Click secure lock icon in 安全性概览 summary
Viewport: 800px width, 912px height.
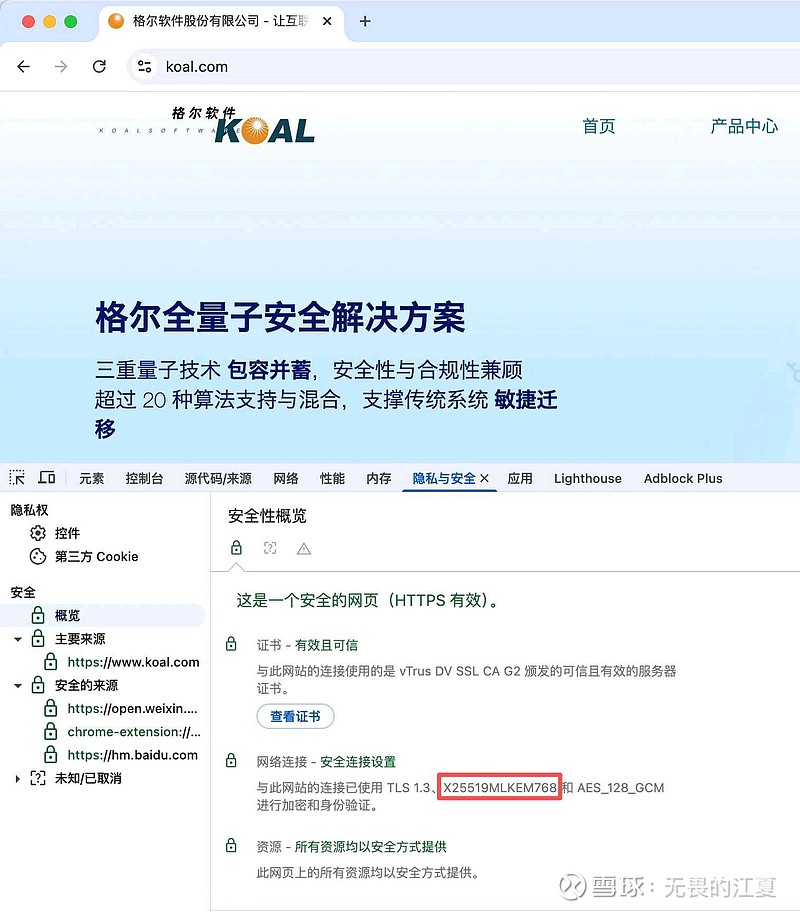point(236,547)
